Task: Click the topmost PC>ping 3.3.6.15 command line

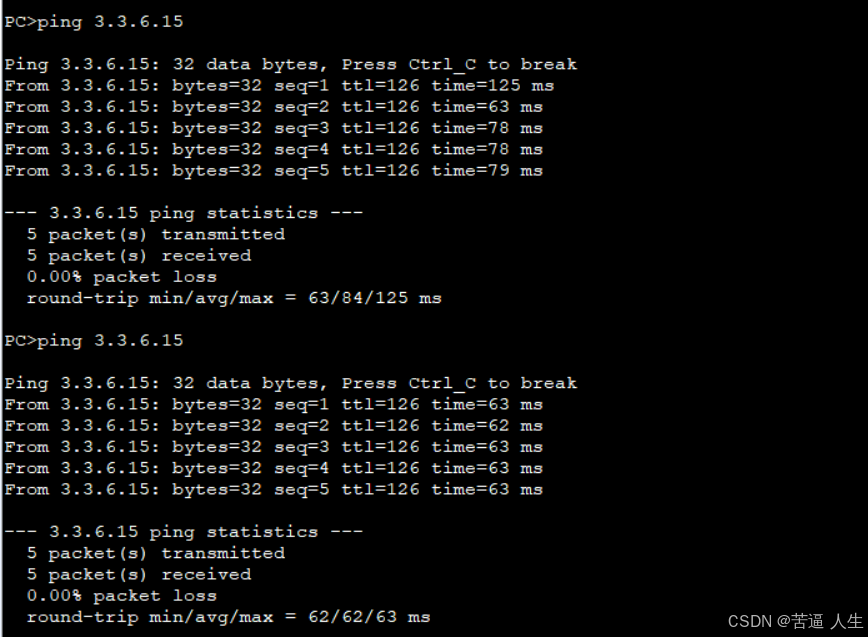Action: coord(94,22)
